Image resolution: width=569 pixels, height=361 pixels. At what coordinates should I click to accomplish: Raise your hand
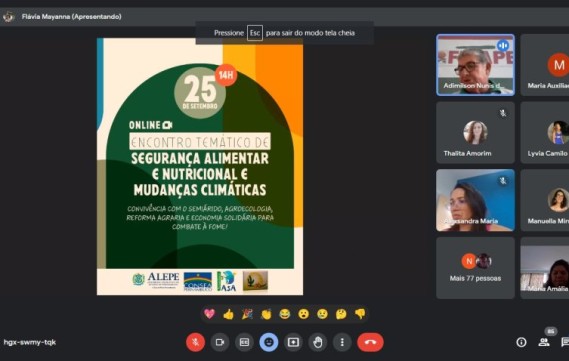318,342
